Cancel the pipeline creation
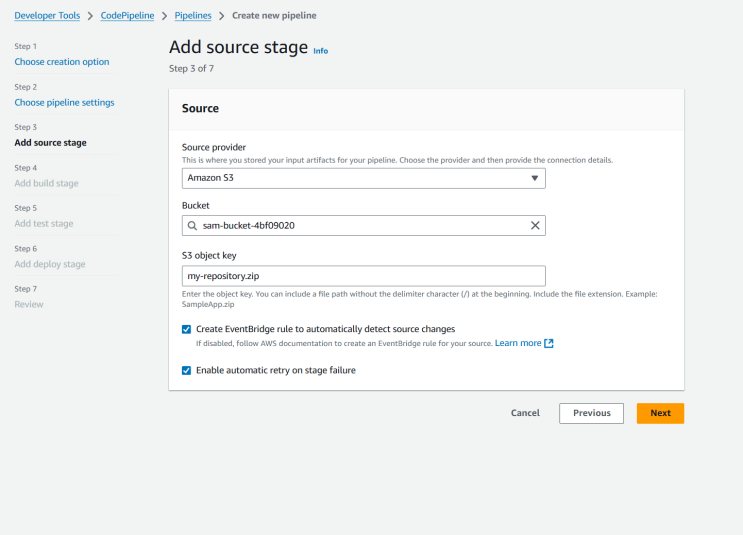Screen dimensions: 743x535 pos(525,413)
